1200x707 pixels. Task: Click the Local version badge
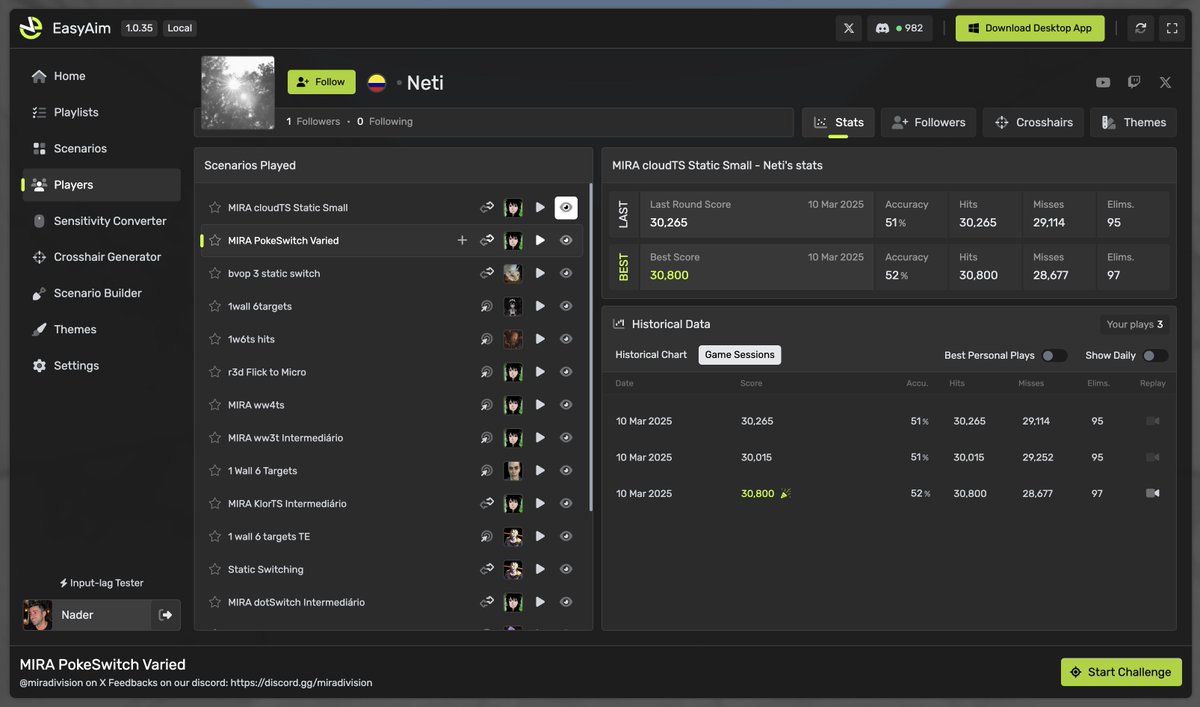pyautogui.click(x=179, y=28)
